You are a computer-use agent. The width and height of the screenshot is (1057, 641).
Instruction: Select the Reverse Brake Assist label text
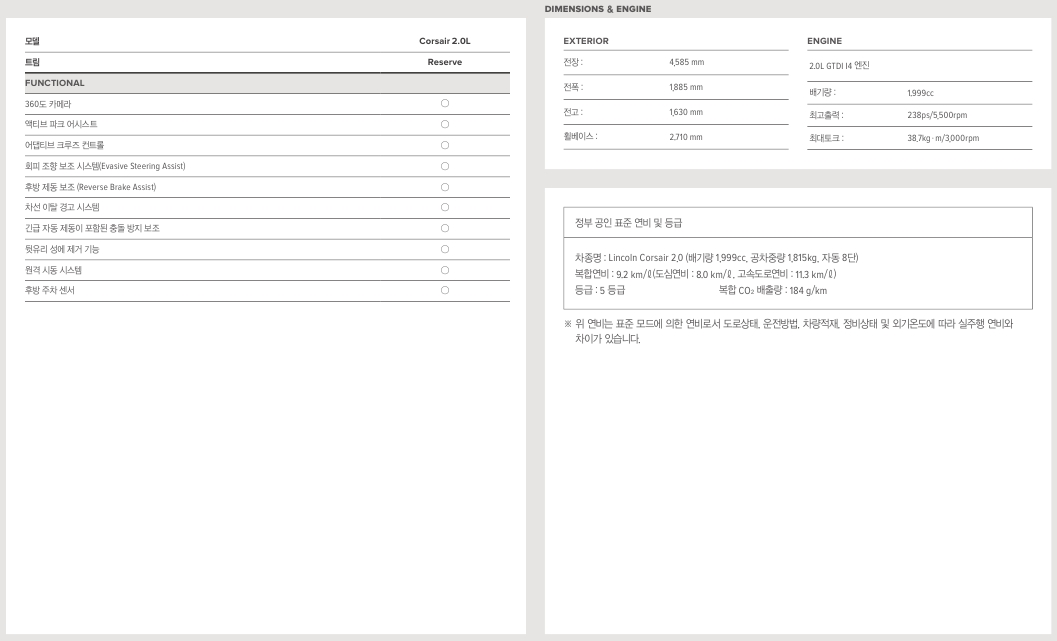coord(90,187)
